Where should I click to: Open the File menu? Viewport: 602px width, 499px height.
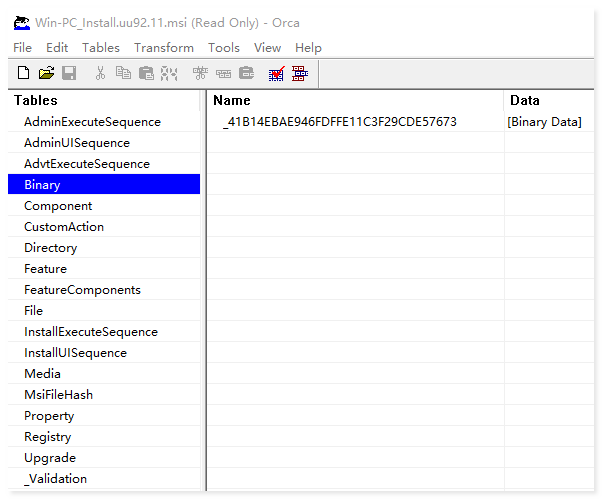point(23,47)
